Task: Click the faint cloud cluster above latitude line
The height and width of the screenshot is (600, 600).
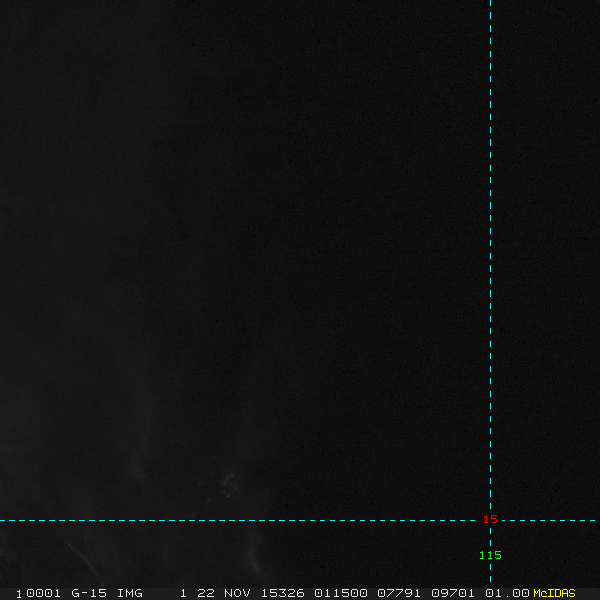Action: tap(229, 483)
